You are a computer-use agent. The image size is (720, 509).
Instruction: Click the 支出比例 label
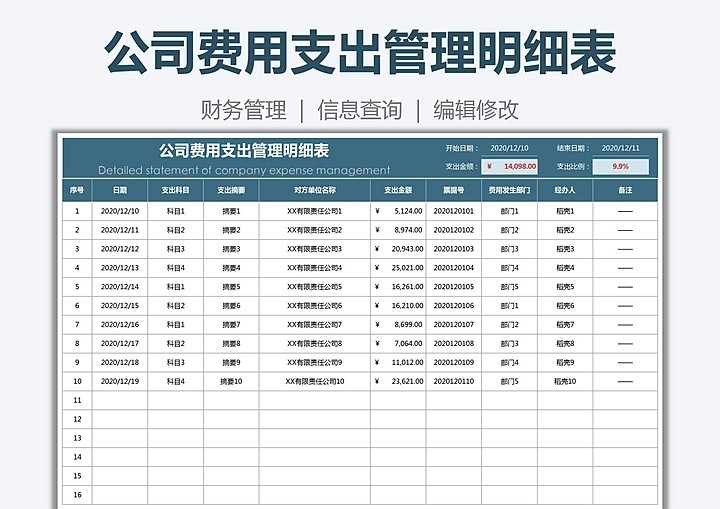(573, 166)
